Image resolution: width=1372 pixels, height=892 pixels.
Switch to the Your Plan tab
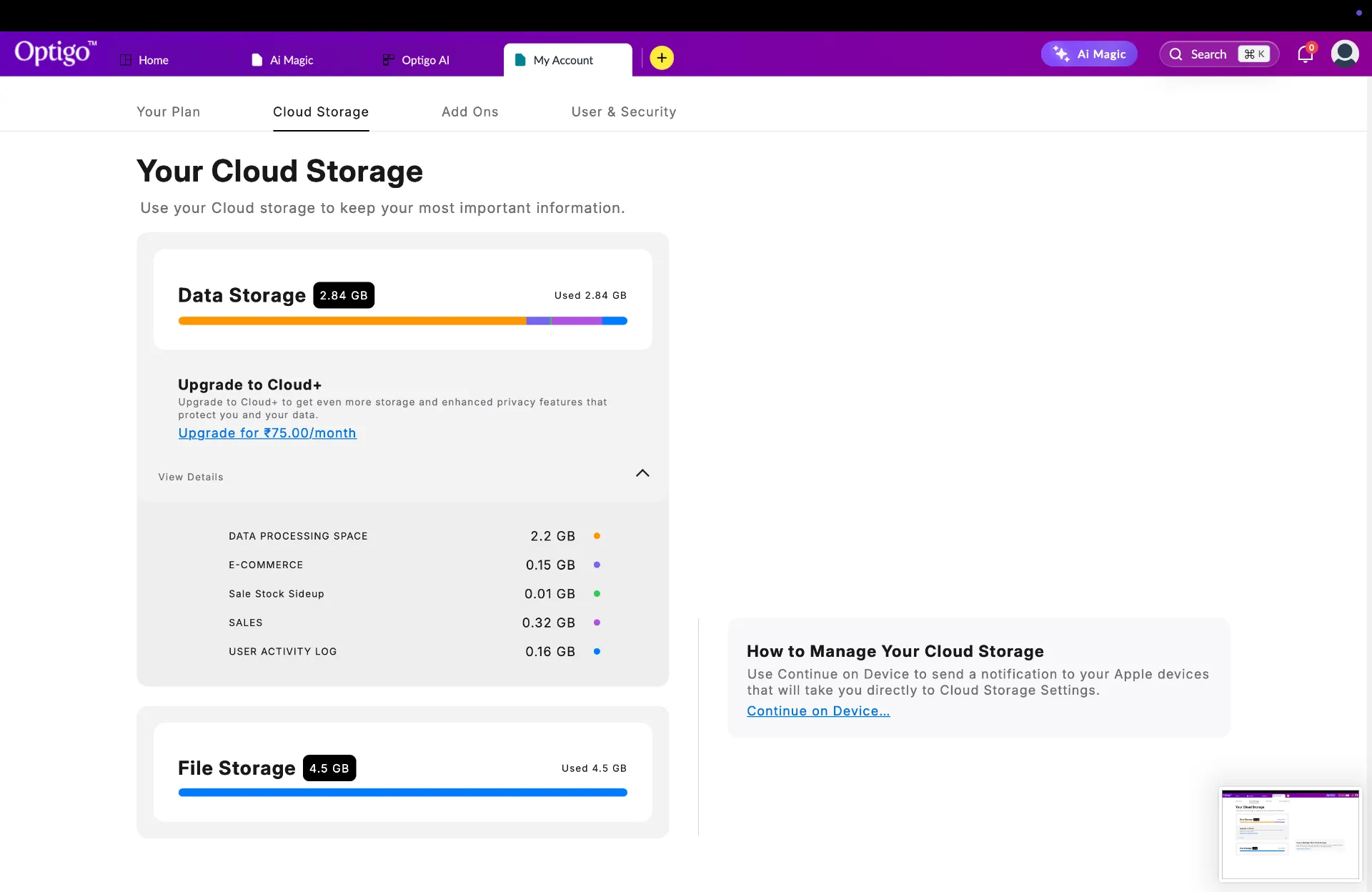point(169,111)
